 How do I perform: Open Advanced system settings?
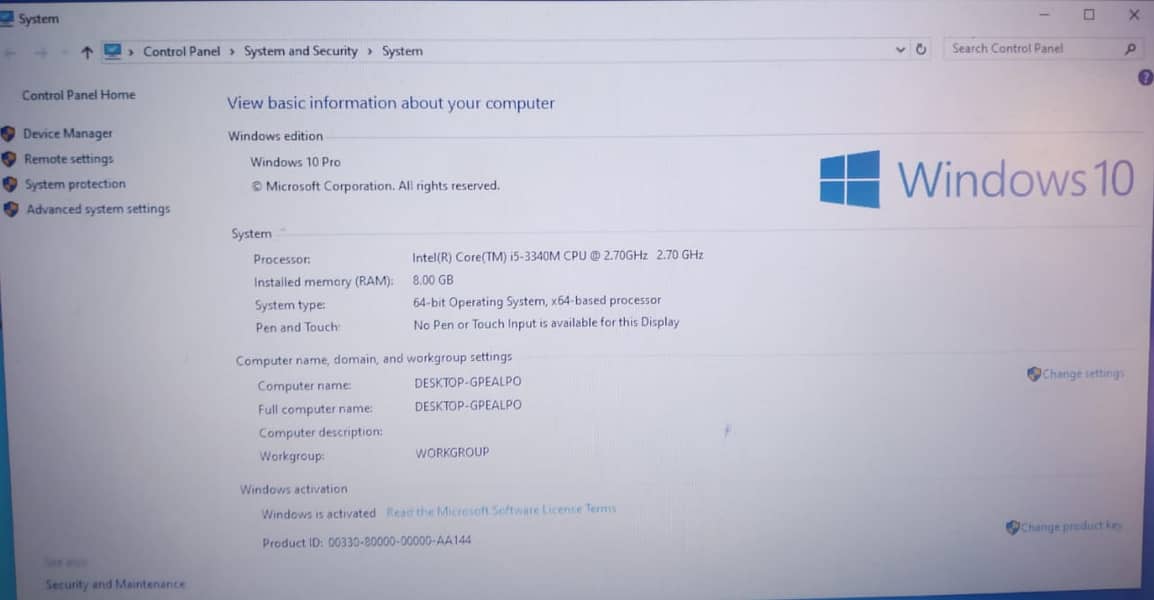point(98,209)
